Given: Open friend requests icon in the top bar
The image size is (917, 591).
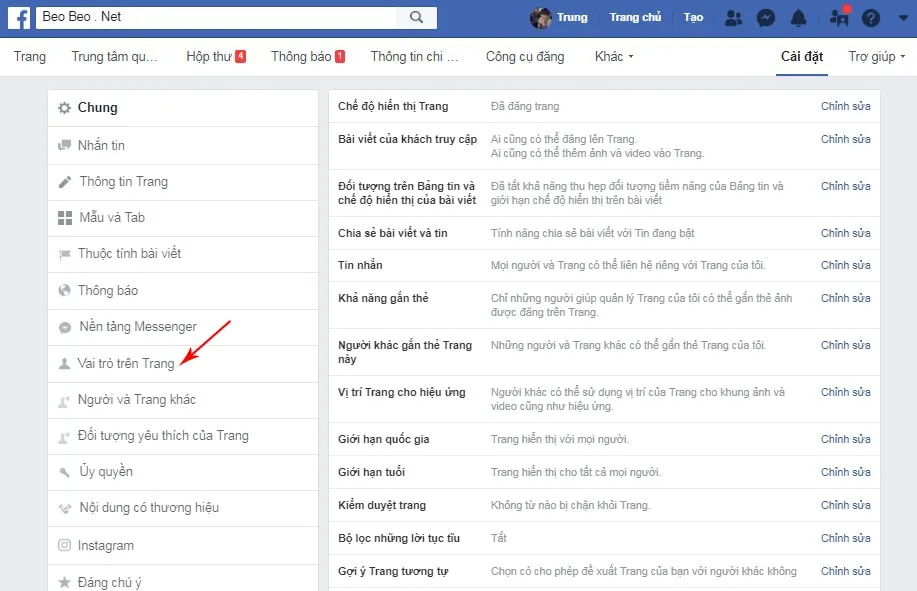Looking at the screenshot, I should point(733,17).
